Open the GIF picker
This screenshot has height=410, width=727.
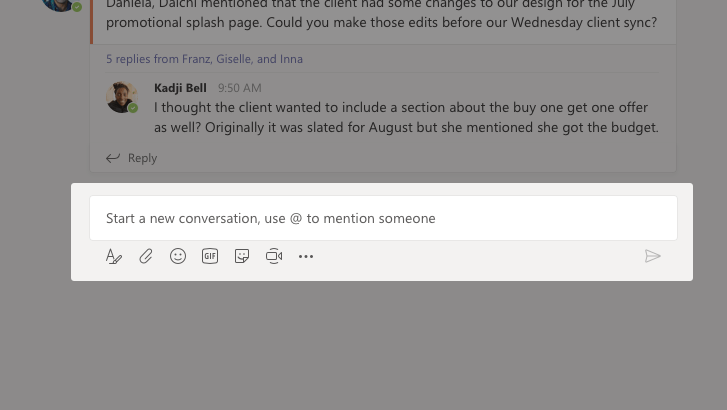point(210,257)
